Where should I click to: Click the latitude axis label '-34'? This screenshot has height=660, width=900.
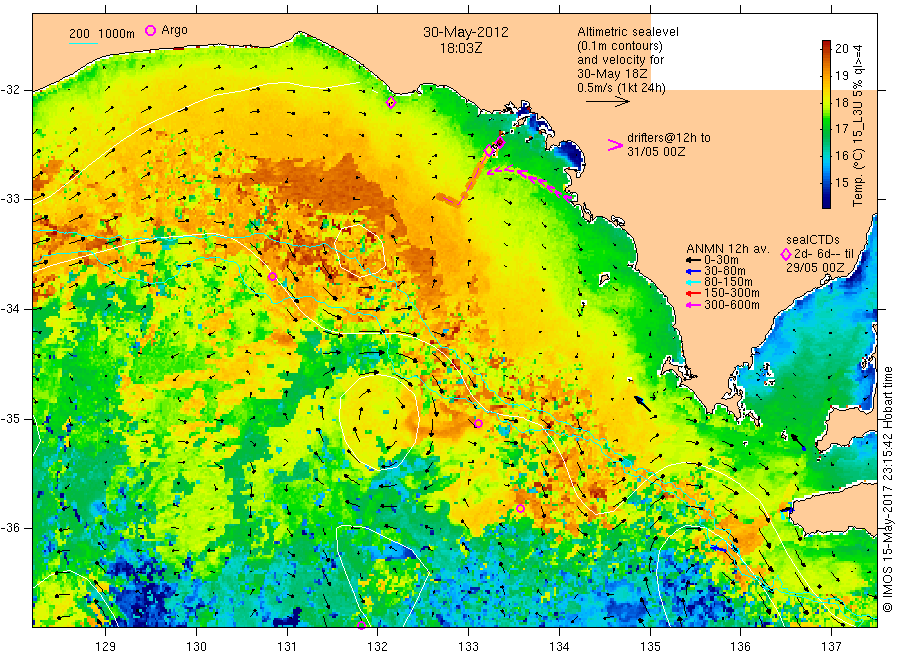pos(10,309)
